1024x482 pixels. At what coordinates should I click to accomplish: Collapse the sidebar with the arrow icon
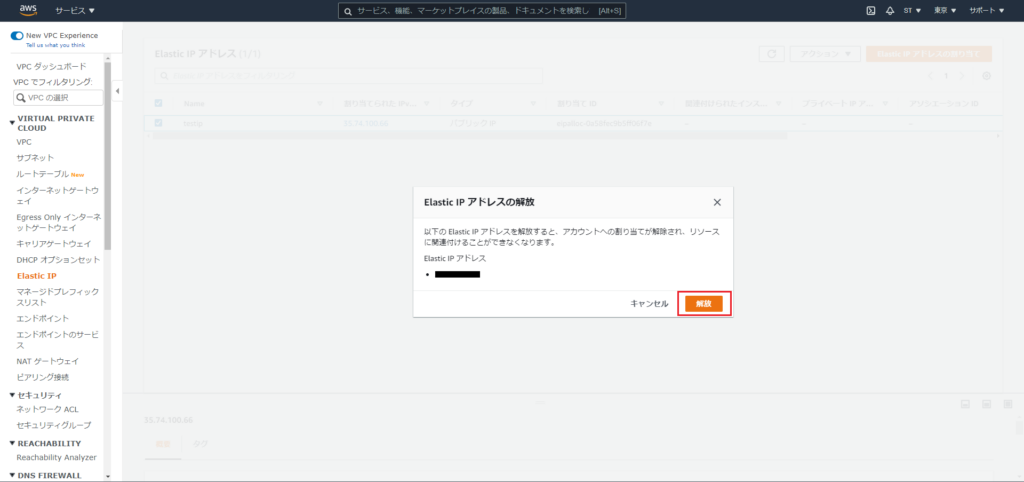tap(118, 92)
